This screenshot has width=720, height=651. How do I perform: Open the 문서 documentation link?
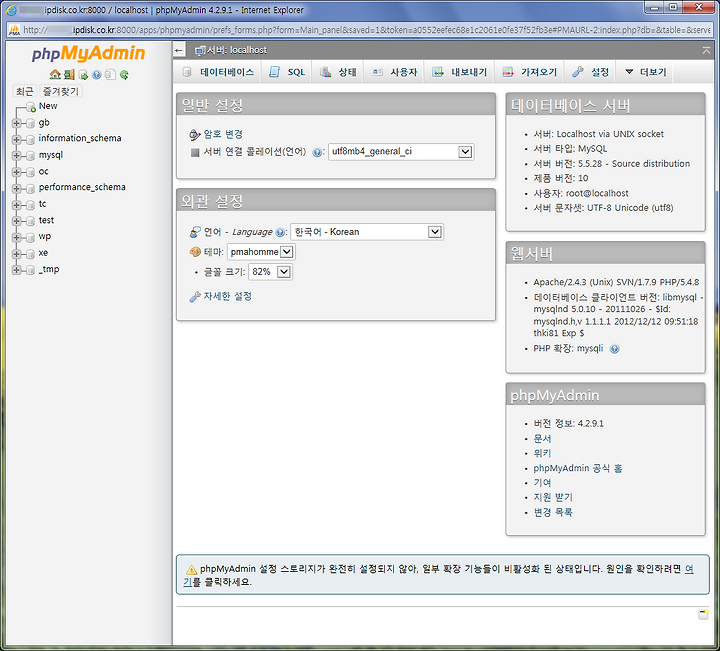pos(542,439)
